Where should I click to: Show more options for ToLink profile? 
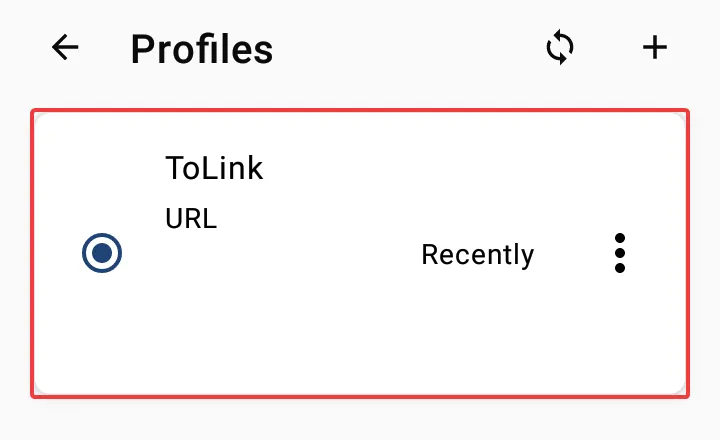620,254
